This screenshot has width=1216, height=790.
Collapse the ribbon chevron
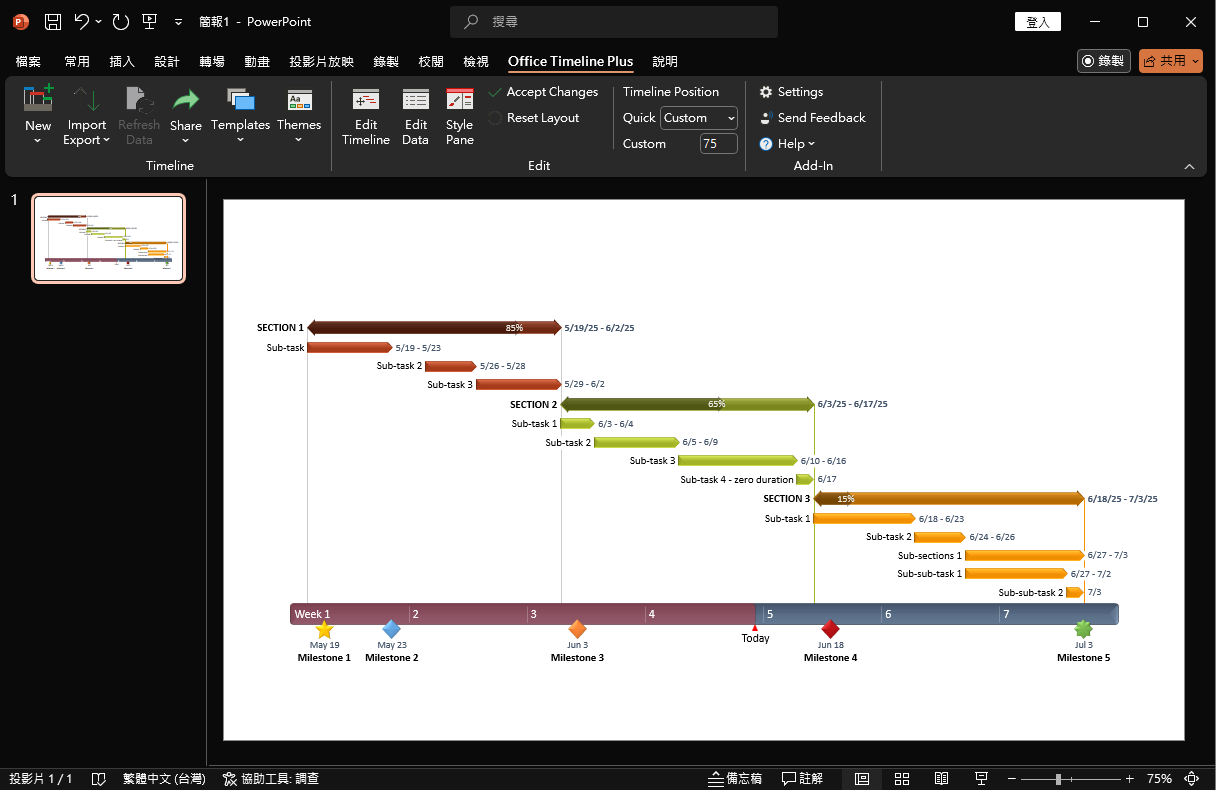[1189, 166]
